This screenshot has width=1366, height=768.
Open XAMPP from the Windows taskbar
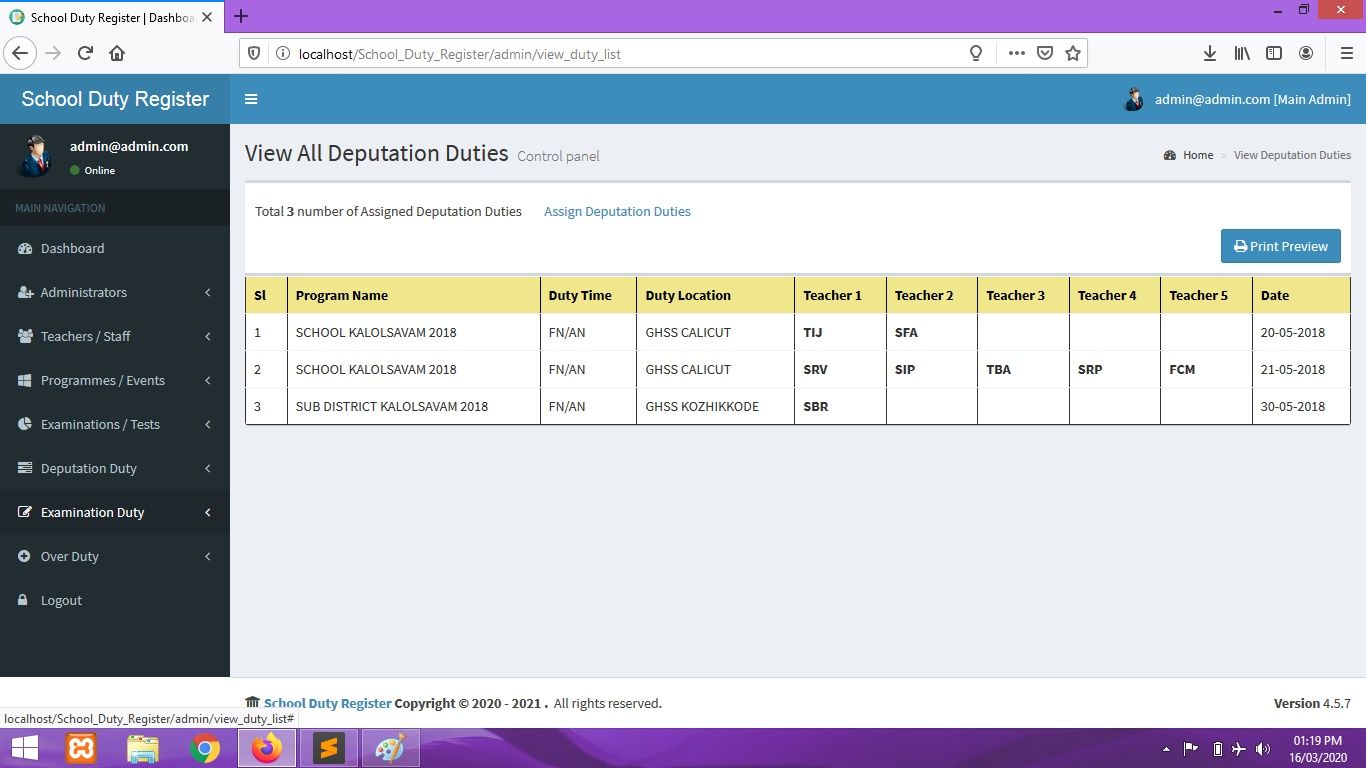[x=81, y=748]
